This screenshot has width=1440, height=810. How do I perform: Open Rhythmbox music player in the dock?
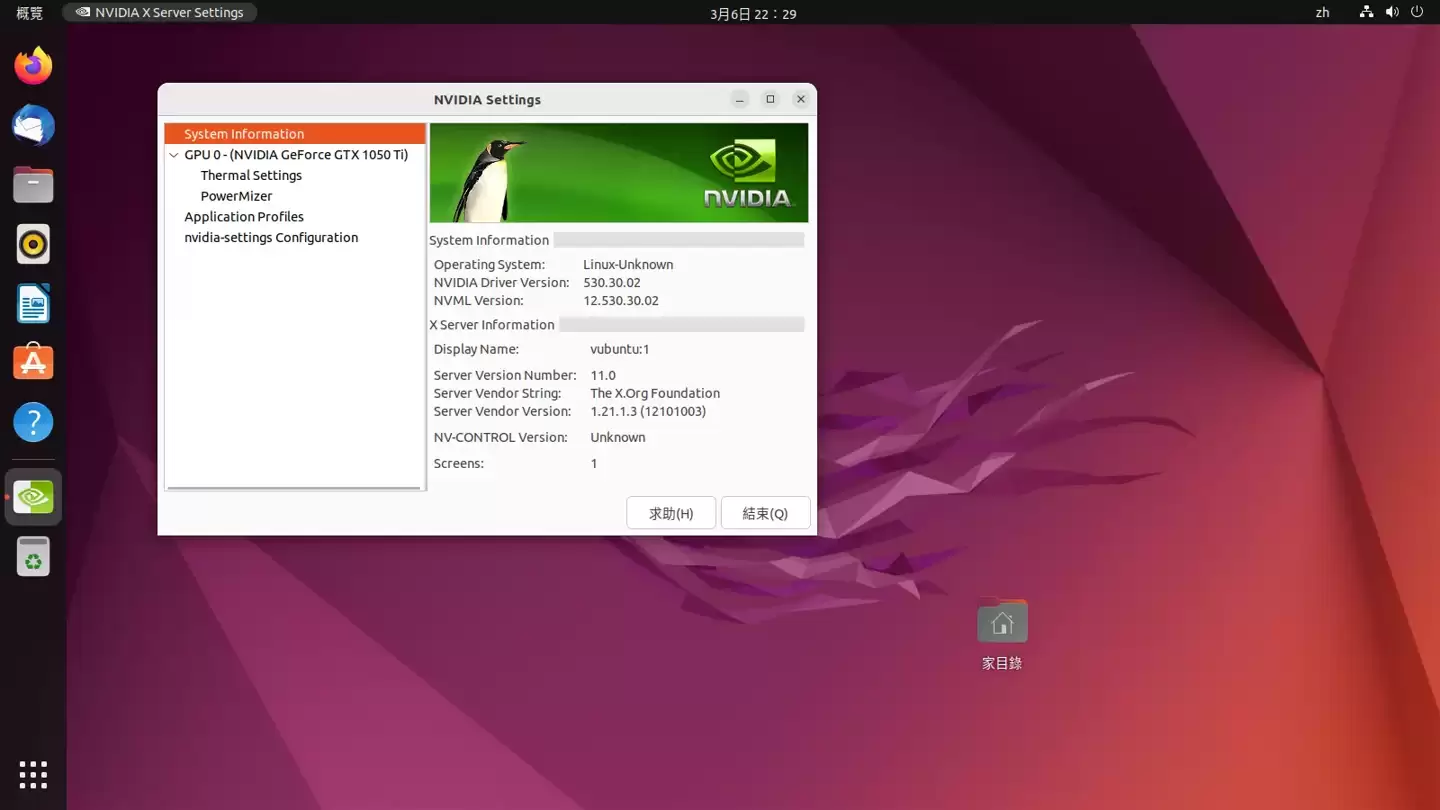pyautogui.click(x=33, y=244)
